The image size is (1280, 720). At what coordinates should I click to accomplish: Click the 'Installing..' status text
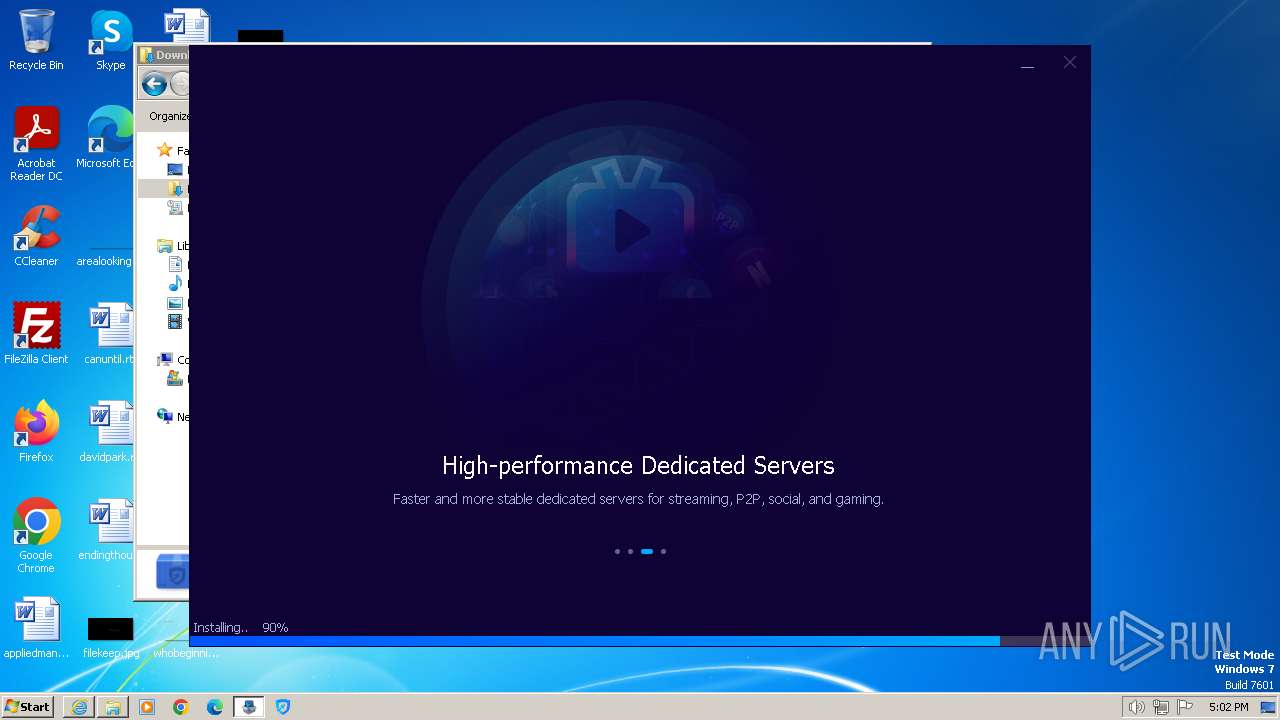220,628
